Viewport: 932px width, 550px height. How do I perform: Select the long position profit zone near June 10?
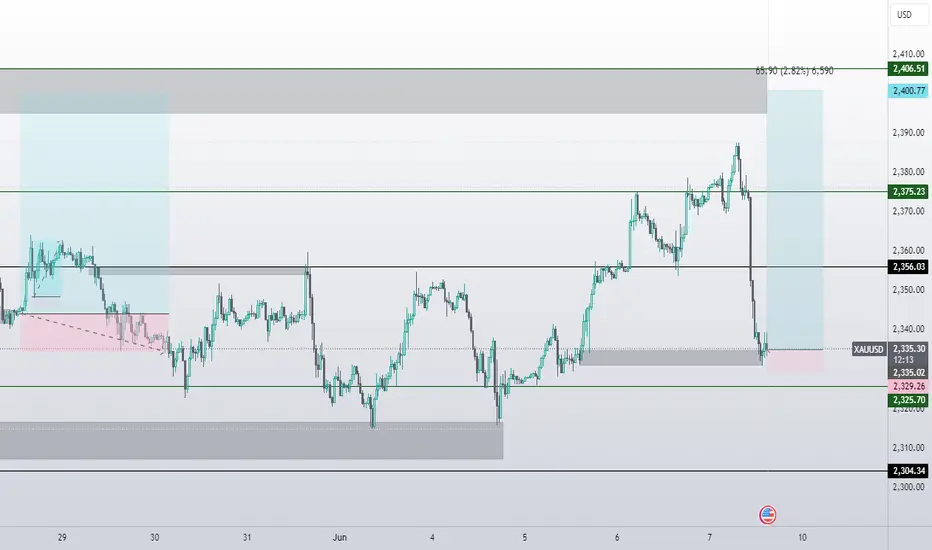795,219
